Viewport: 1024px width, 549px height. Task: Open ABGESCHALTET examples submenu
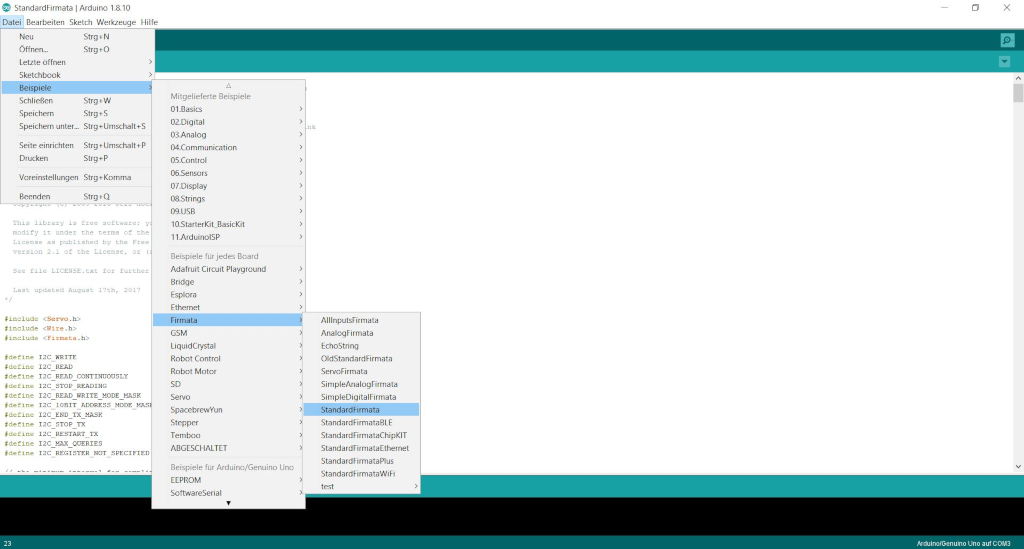pos(229,448)
